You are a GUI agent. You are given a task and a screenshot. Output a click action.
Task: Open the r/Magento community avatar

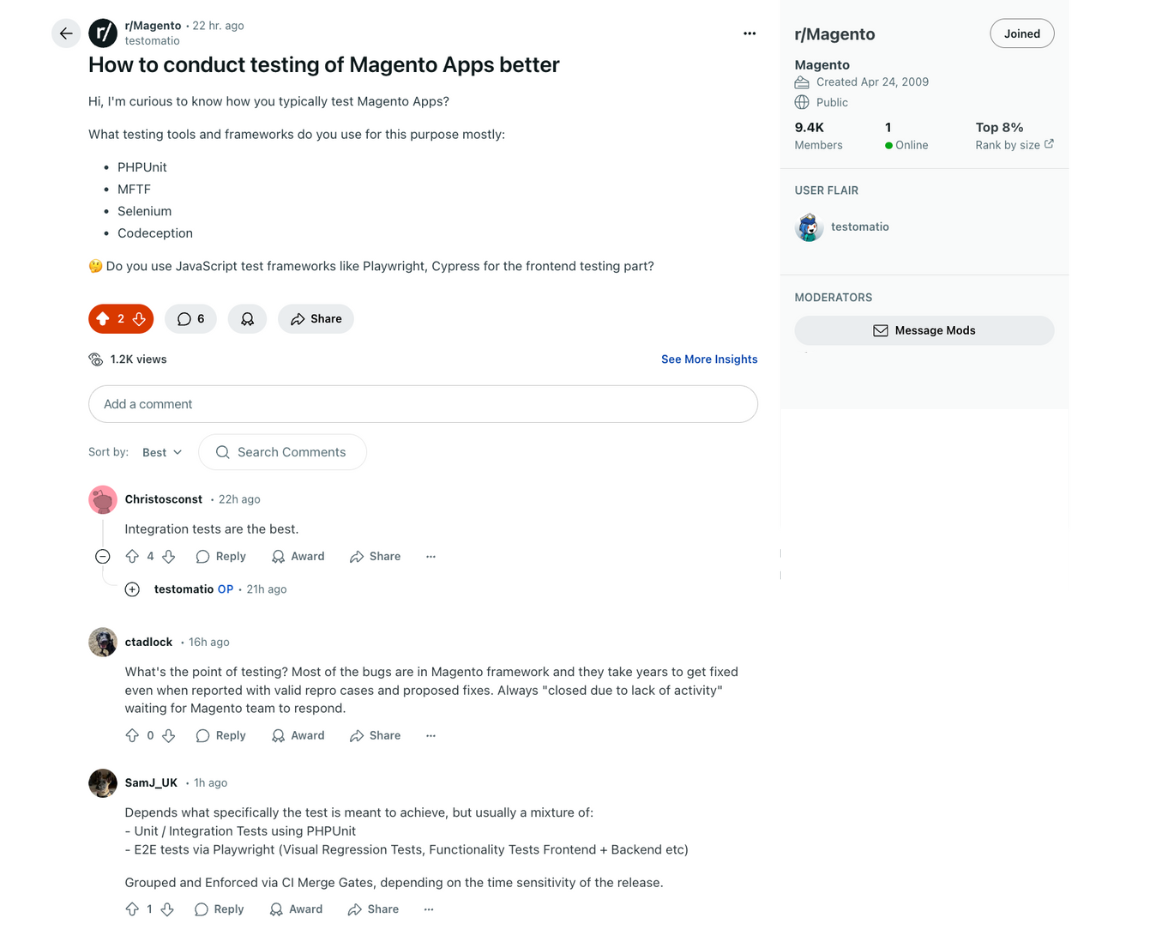pos(103,33)
